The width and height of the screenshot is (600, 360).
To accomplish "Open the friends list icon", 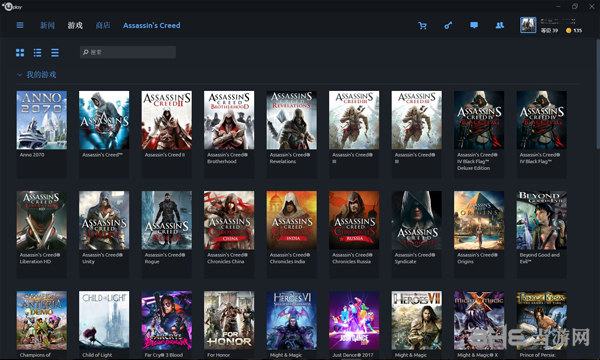I will point(499,25).
